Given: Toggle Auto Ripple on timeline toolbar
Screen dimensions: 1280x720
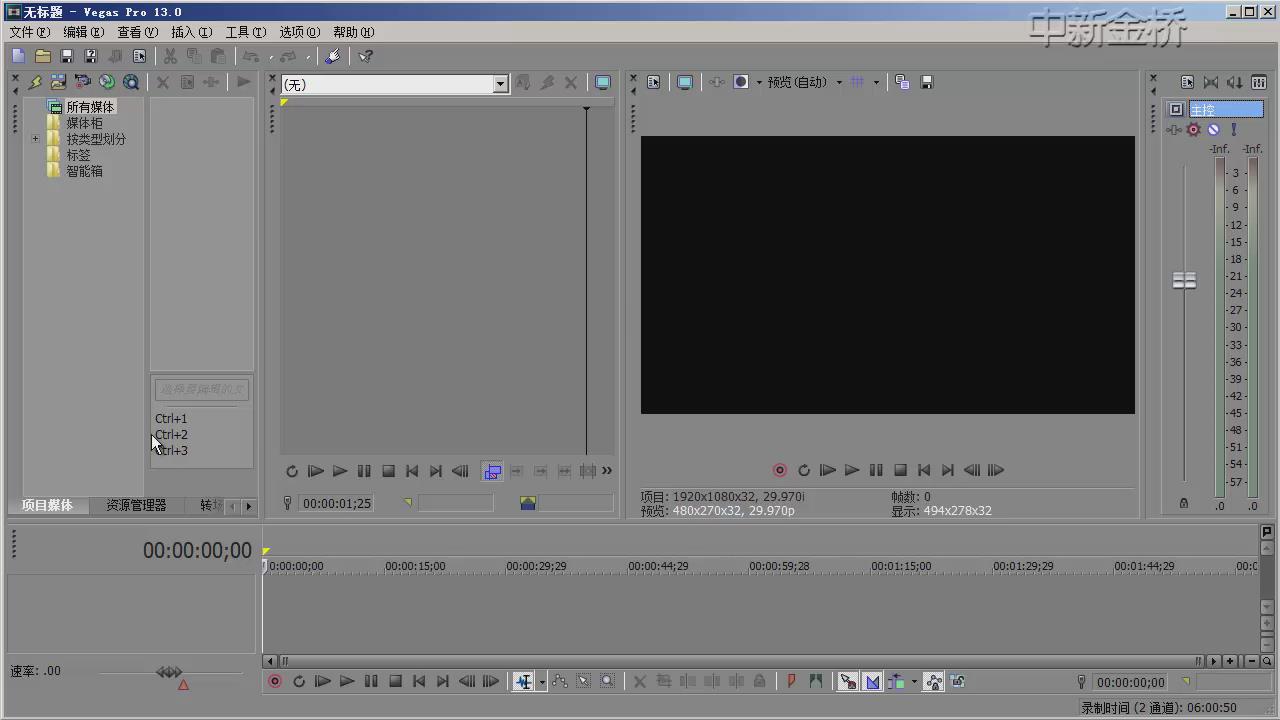Looking at the screenshot, I should (895, 682).
